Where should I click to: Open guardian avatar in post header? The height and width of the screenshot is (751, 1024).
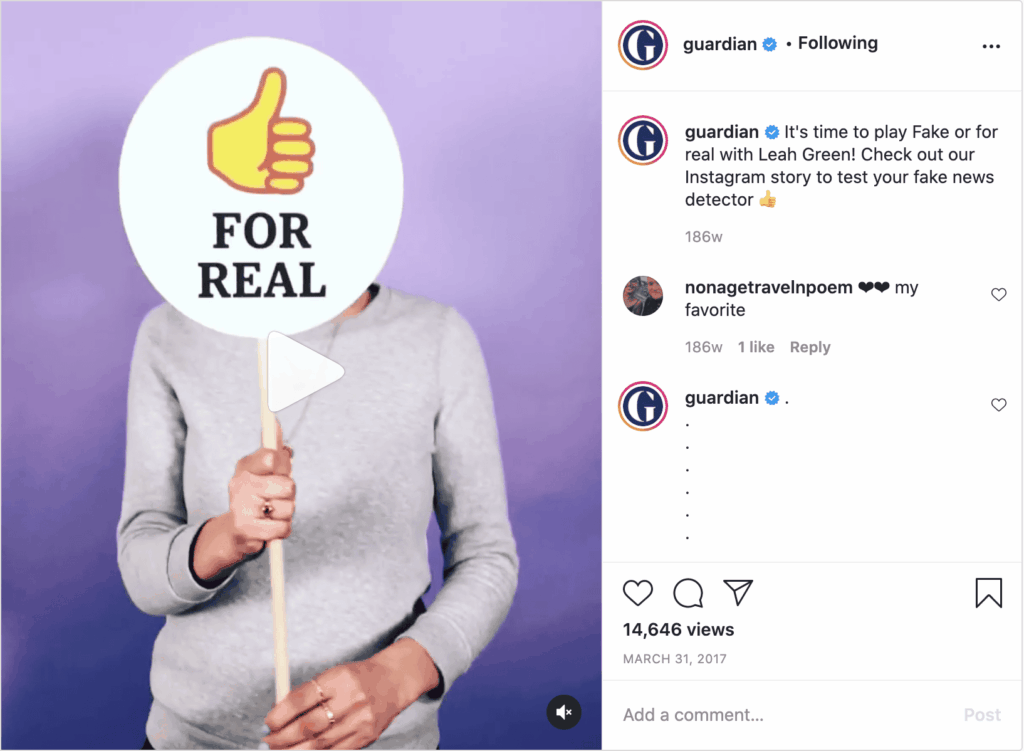643,45
